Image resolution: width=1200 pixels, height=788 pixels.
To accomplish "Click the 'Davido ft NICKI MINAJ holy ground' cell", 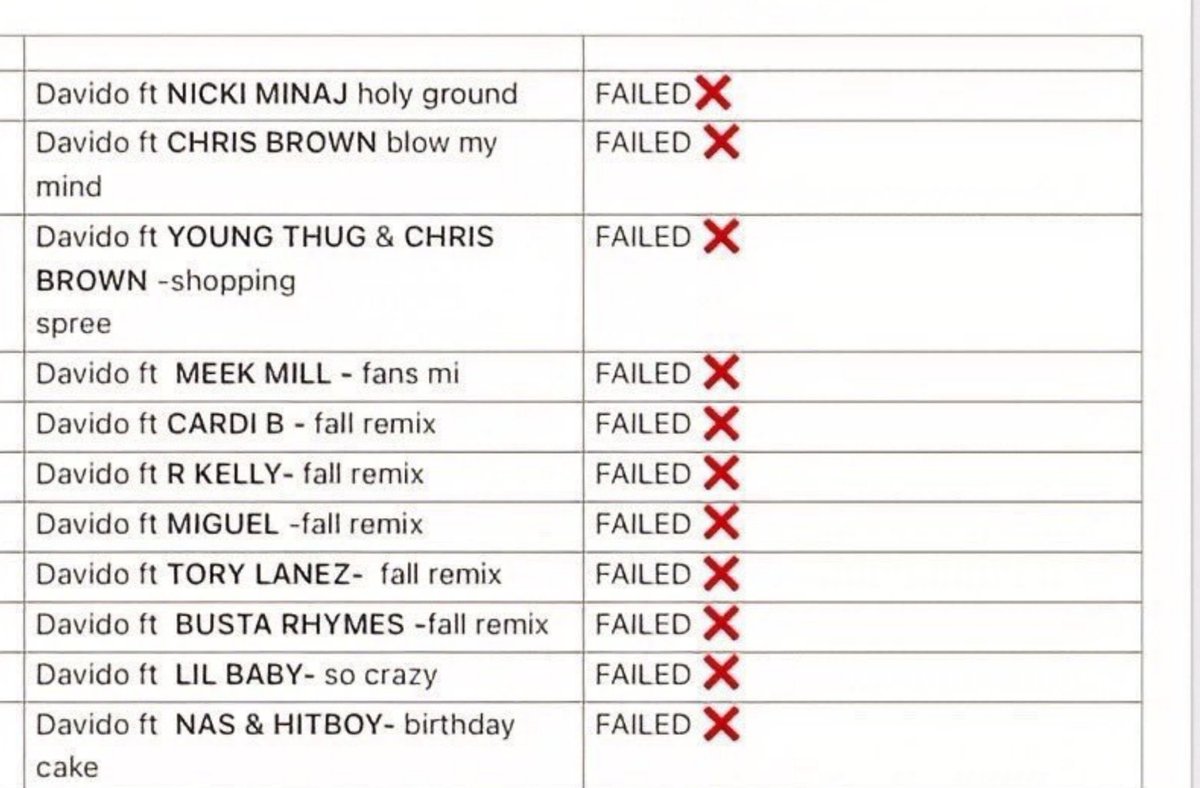I will coord(304,96).
